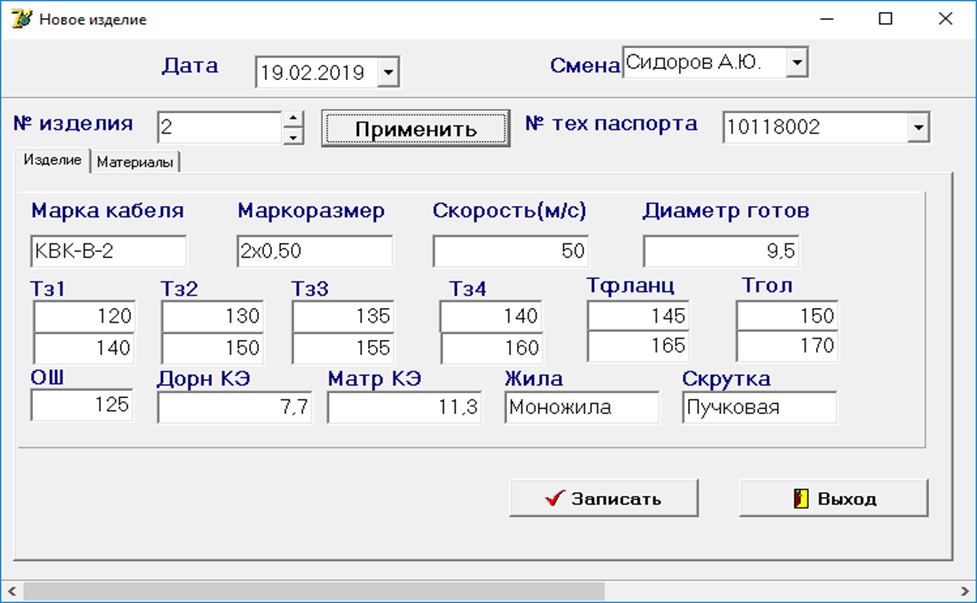
Task: Switch to the Изделие tab
Action: [52, 160]
